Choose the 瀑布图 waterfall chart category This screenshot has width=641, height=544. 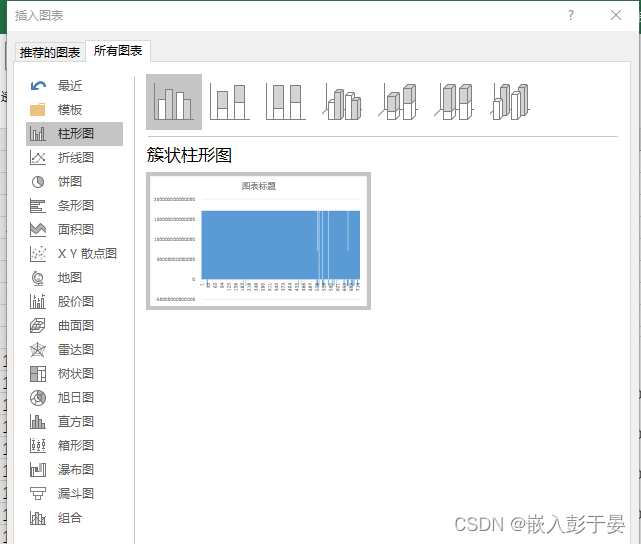pos(74,470)
